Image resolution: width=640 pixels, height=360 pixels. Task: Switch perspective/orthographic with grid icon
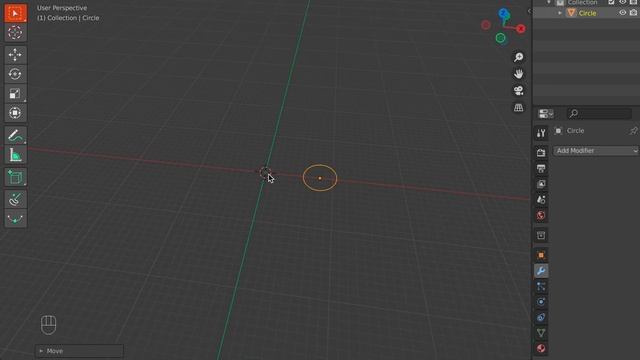coord(518,107)
